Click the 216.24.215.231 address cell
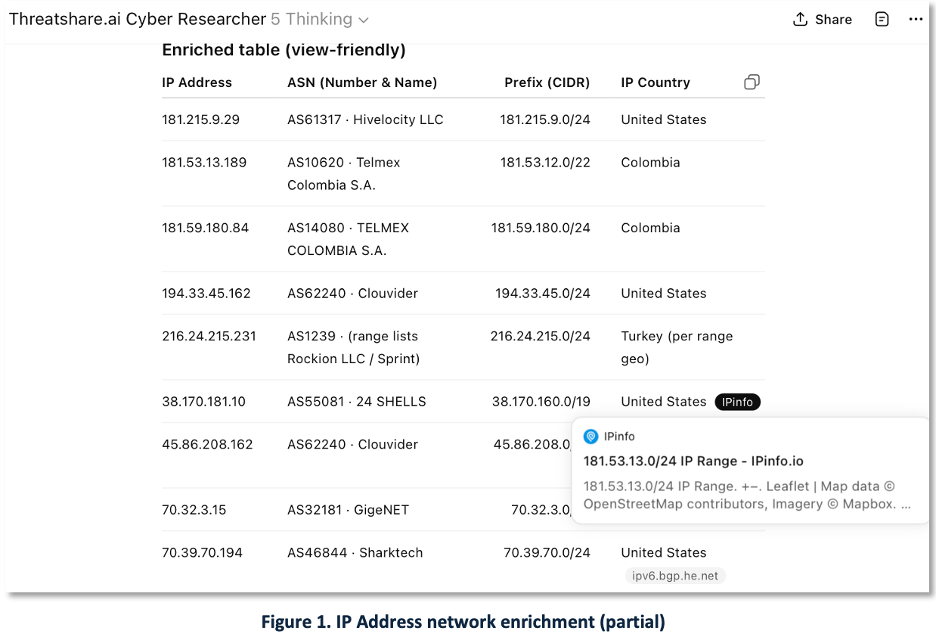Image resolution: width=936 pixels, height=638 pixels. pos(209,336)
